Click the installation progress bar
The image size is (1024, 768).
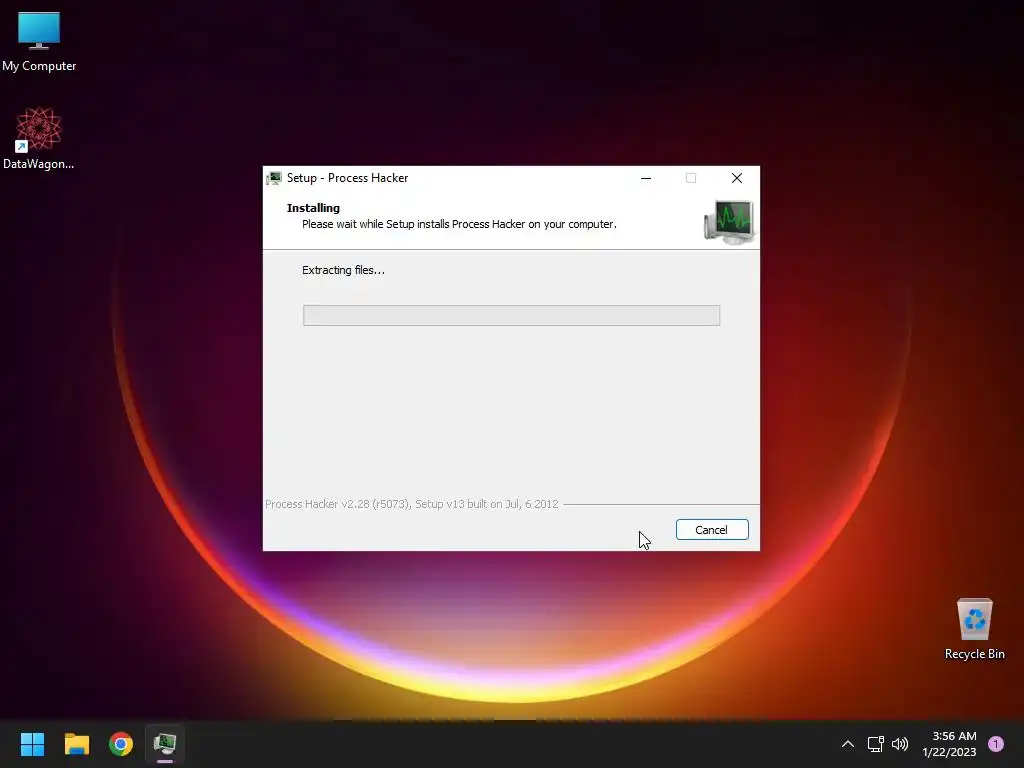[511, 315]
